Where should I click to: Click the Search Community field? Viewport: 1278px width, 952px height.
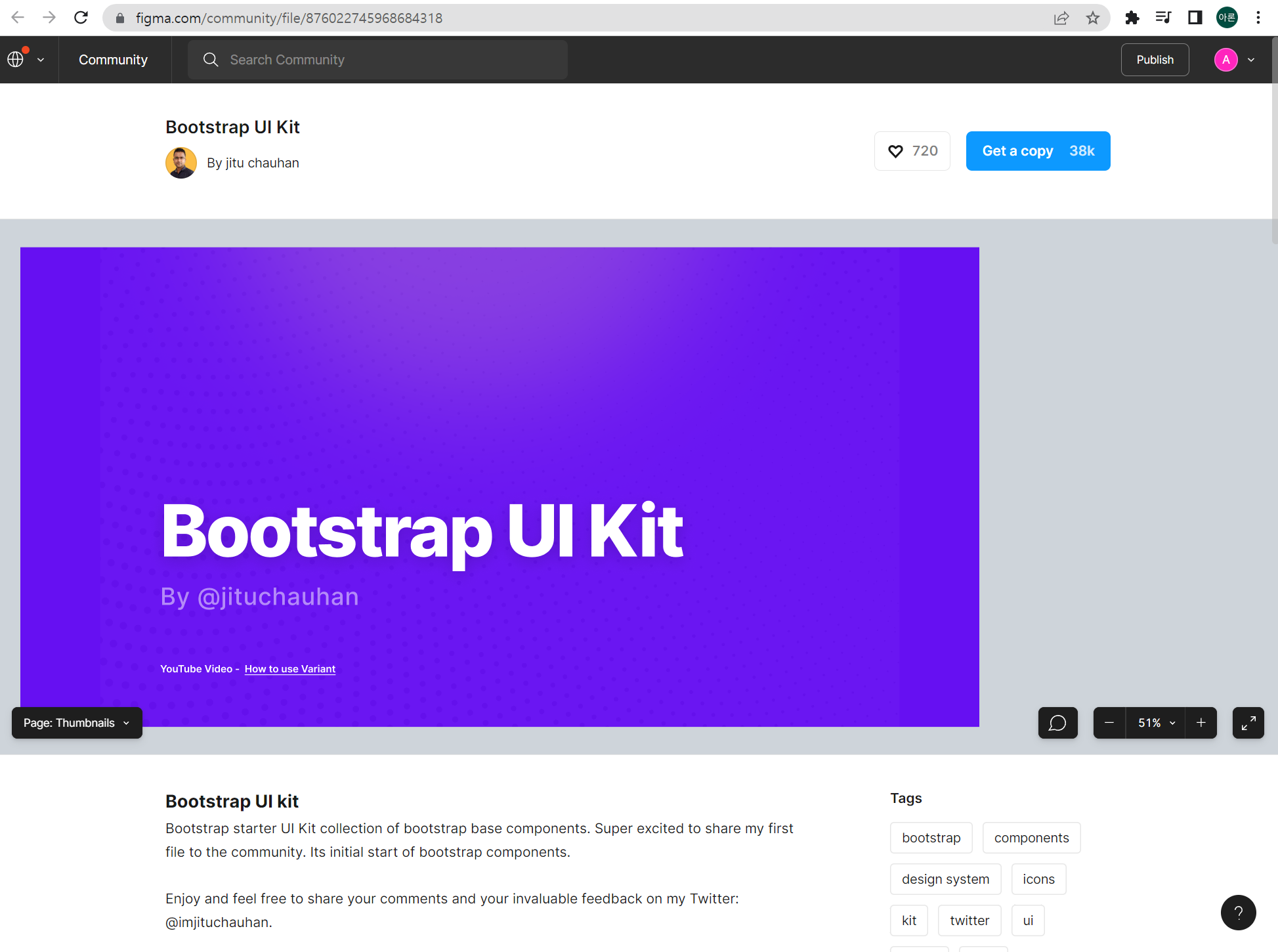point(377,60)
